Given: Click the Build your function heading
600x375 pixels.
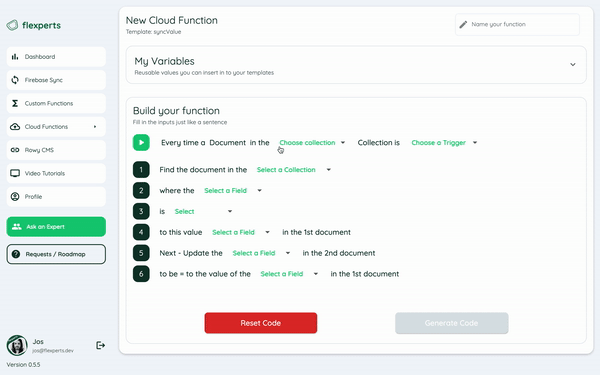Looking at the screenshot, I should tap(176, 111).
